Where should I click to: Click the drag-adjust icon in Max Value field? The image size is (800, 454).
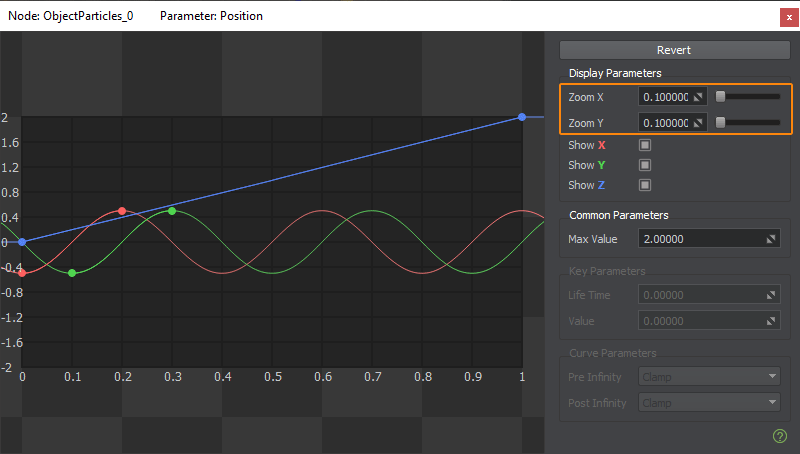coord(771,239)
